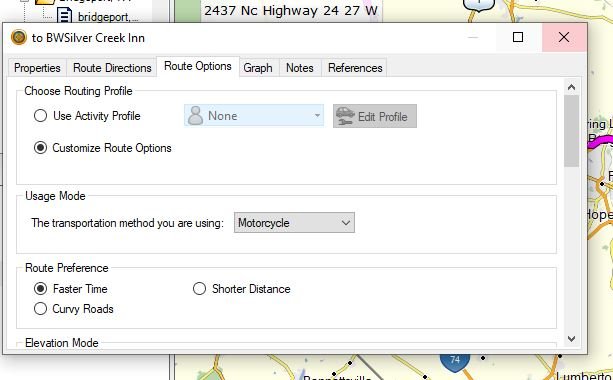
Task: Switch to the Properties tab
Action: 37,68
